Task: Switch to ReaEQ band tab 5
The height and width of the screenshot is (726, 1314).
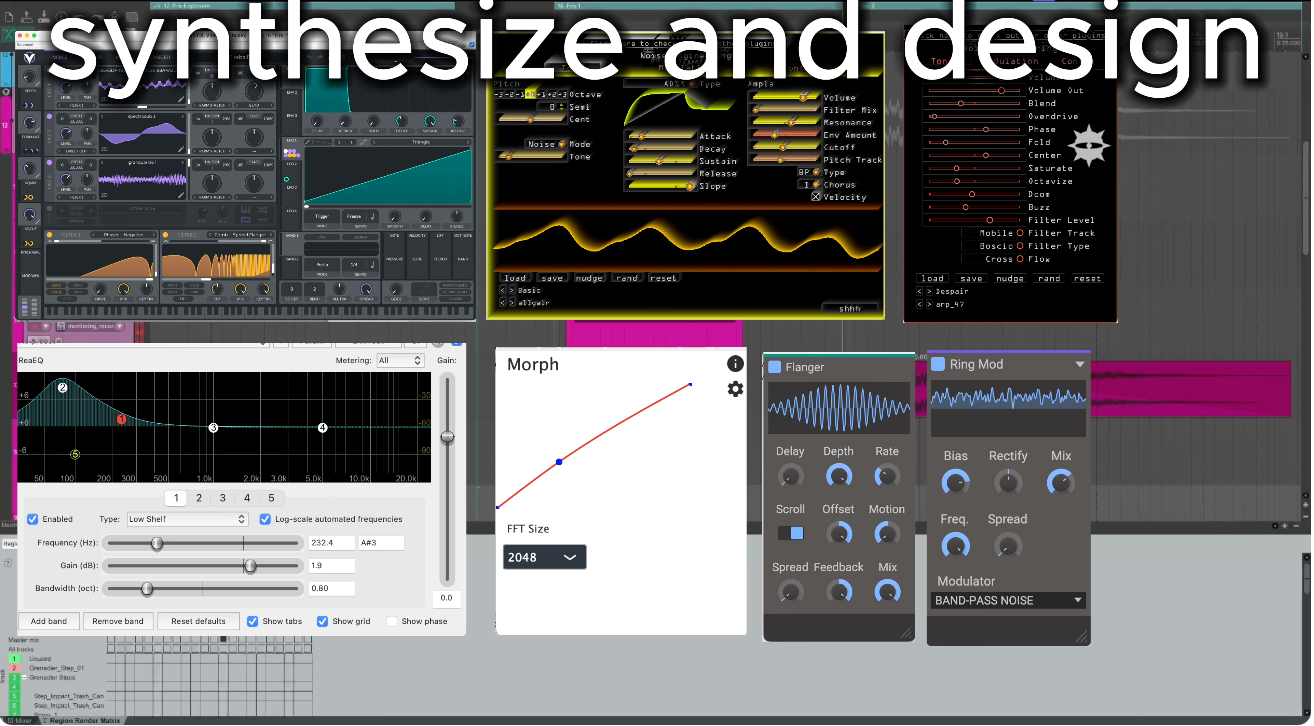Action: click(x=271, y=497)
